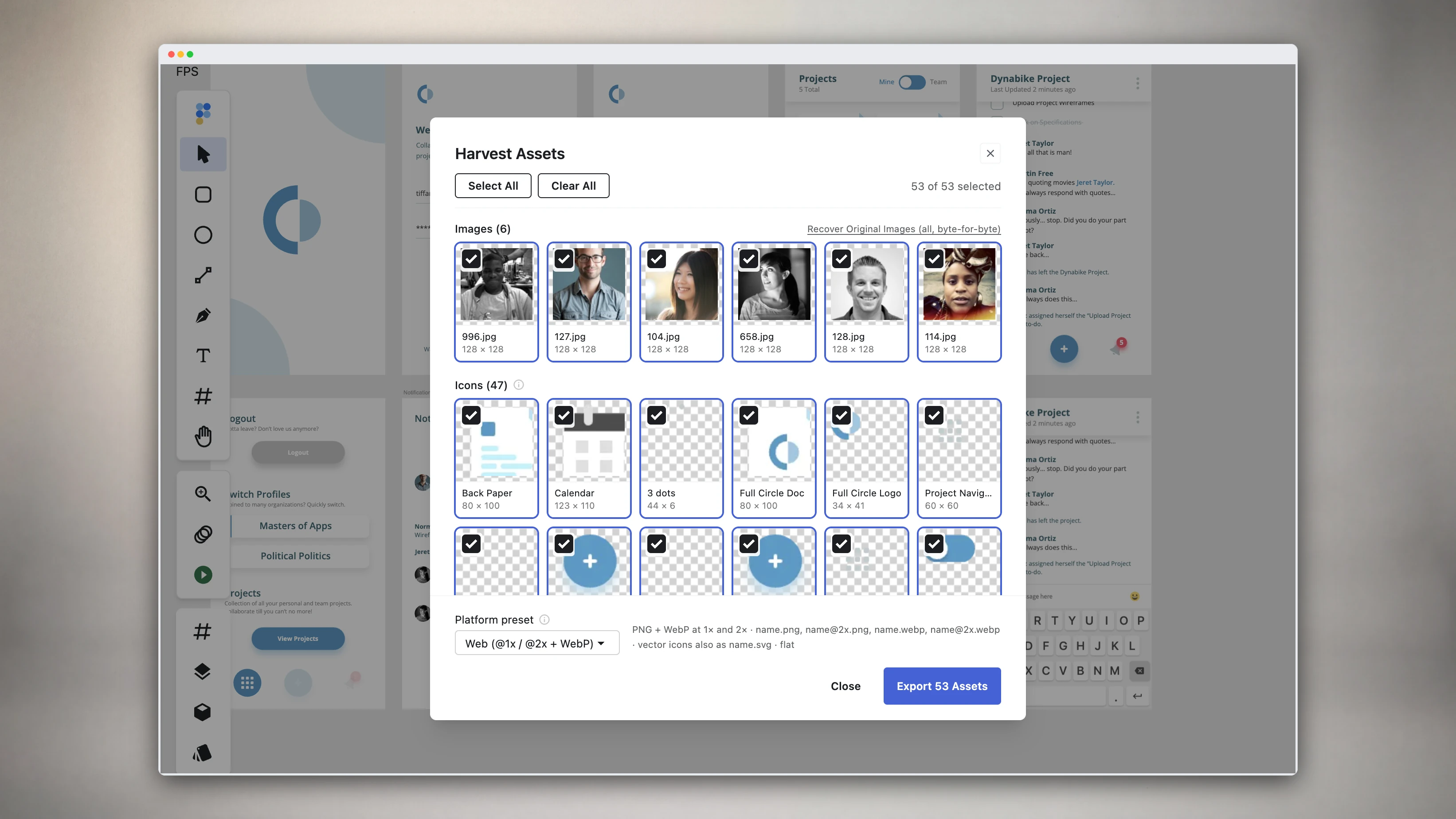Click the Clear All button
This screenshot has width=1456, height=819.
(x=573, y=186)
